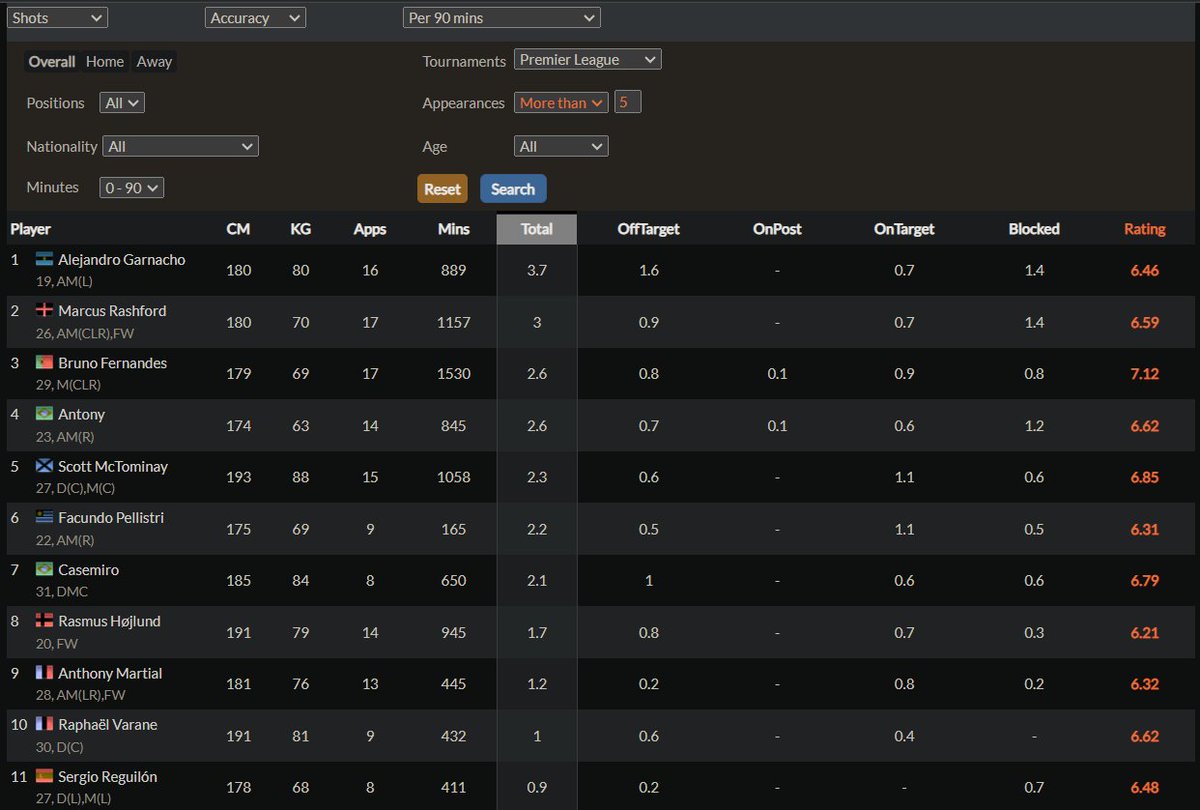The width and height of the screenshot is (1200, 810).
Task: Open the Per 90 mins dropdown
Action: tap(502, 18)
